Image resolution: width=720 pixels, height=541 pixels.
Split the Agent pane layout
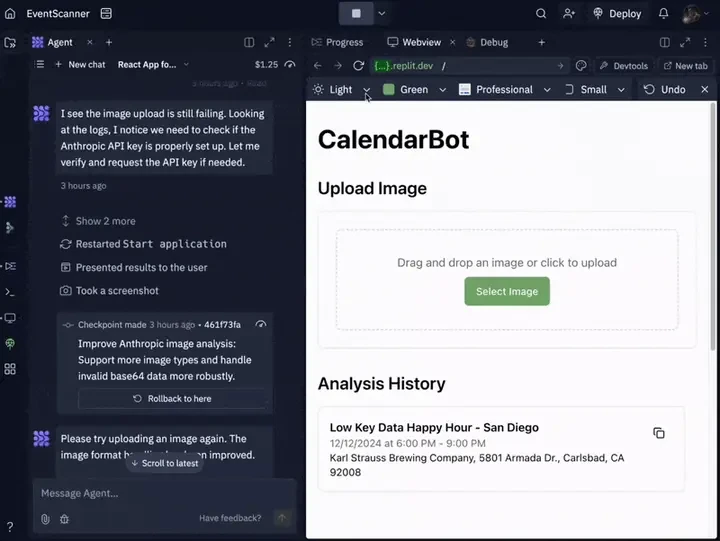coord(249,42)
